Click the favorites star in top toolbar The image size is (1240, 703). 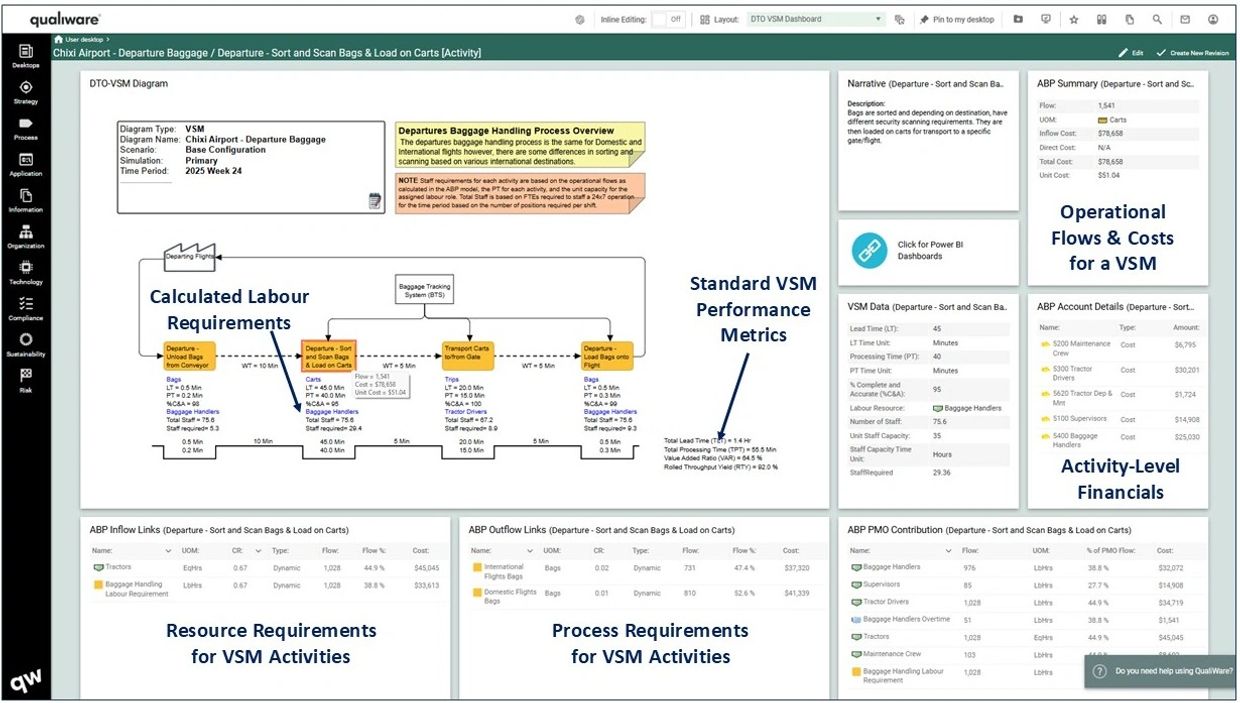[x=1073, y=18]
